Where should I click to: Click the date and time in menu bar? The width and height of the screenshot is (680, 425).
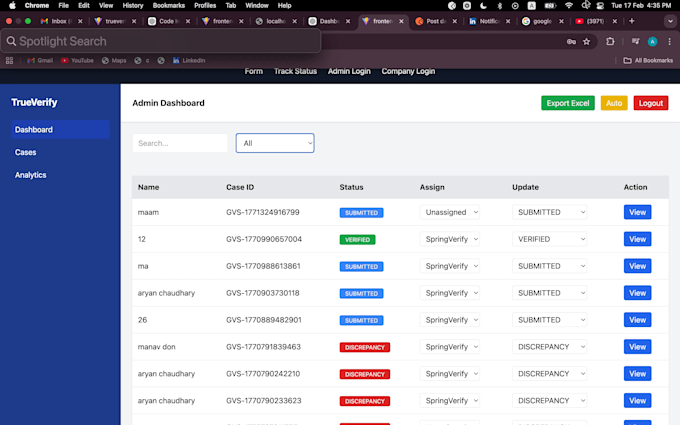[641, 6]
